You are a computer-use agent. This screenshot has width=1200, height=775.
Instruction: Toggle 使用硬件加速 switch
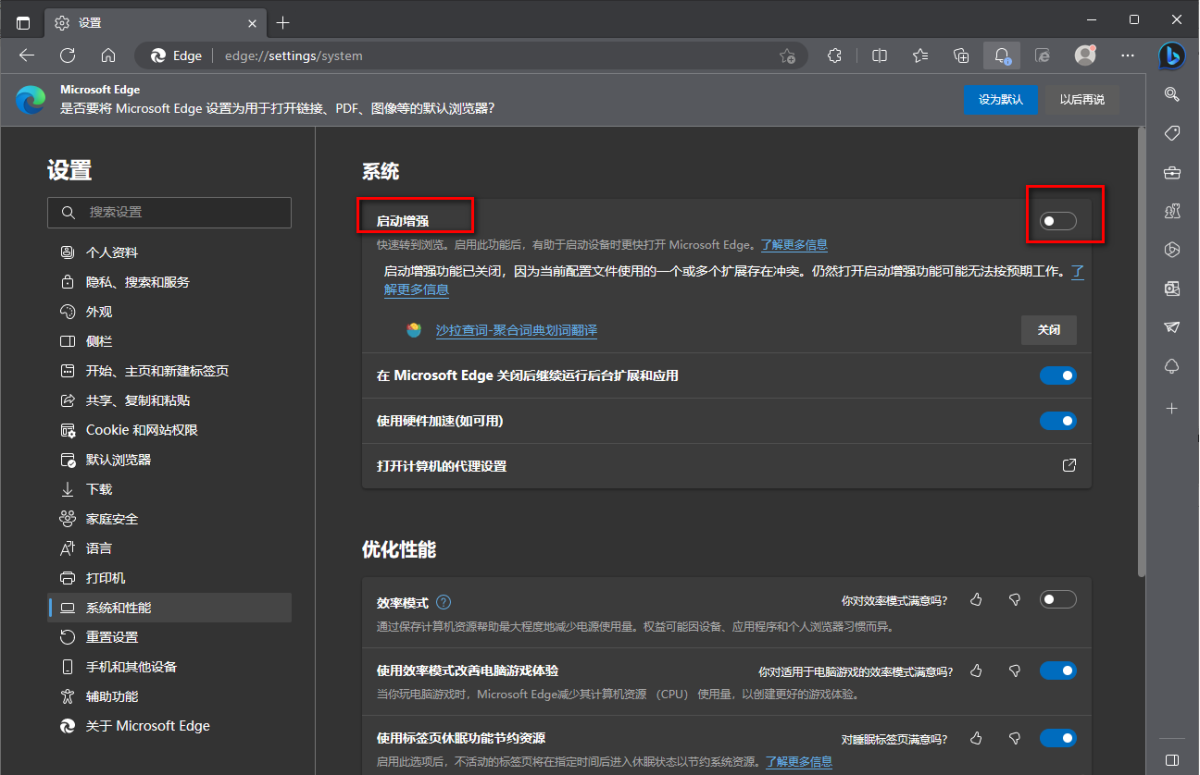pyautogui.click(x=1058, y=421)
